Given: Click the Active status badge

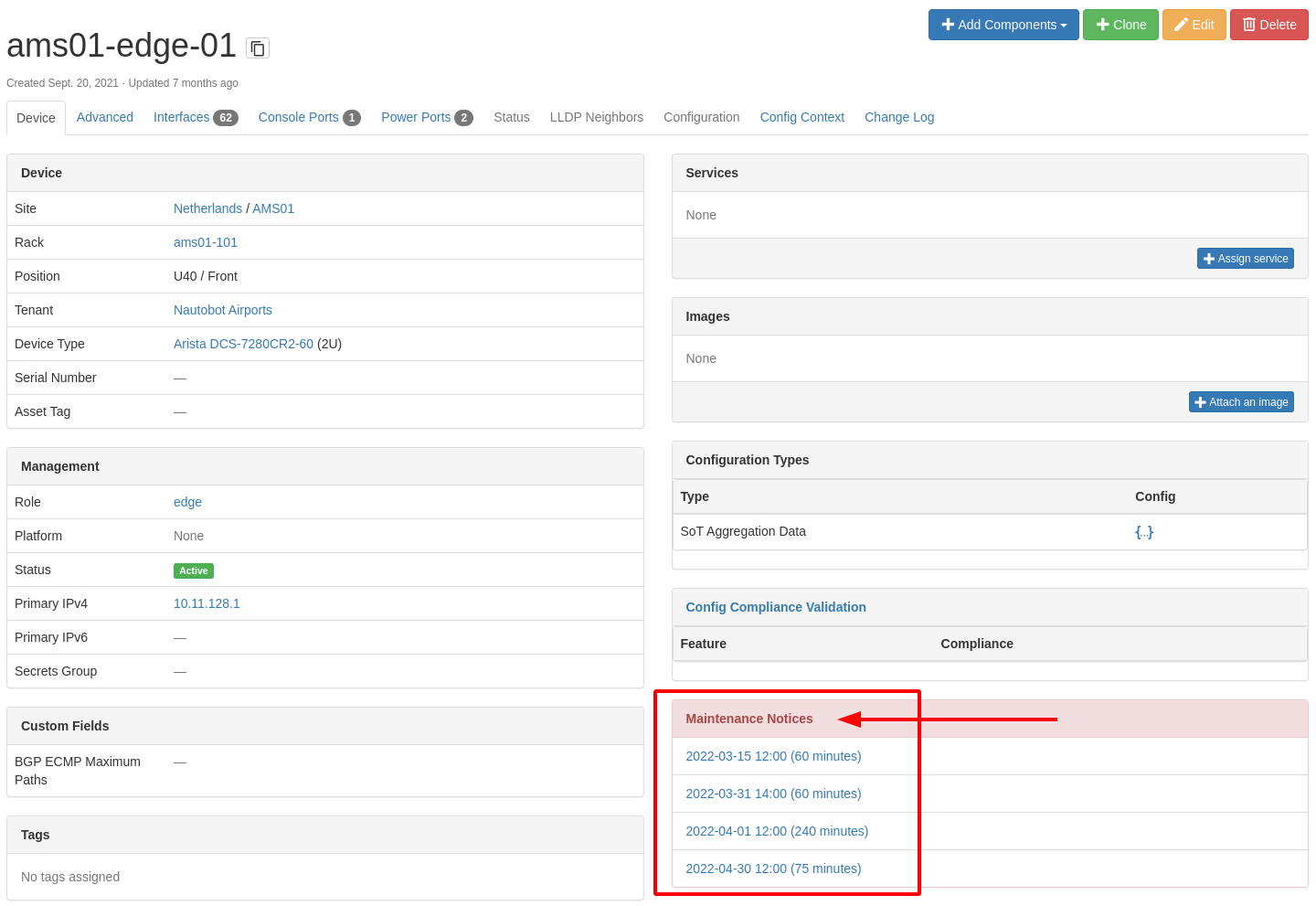Looking at the screenshot, I should (x=193, y=570).
